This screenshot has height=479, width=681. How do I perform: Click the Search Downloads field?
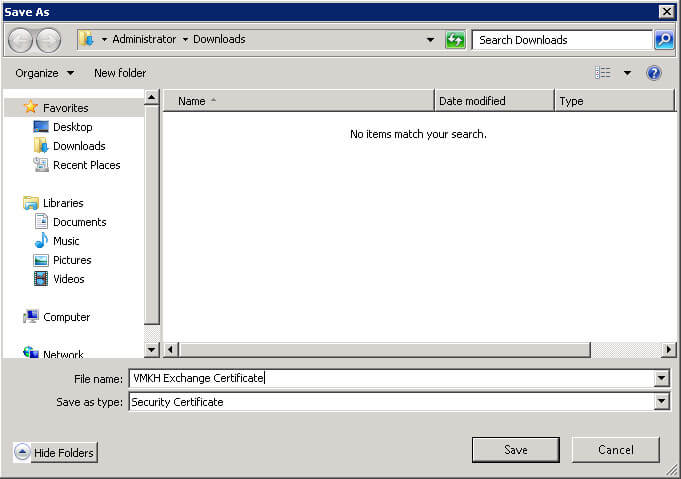pyautogui.click(x=562, y=40)
